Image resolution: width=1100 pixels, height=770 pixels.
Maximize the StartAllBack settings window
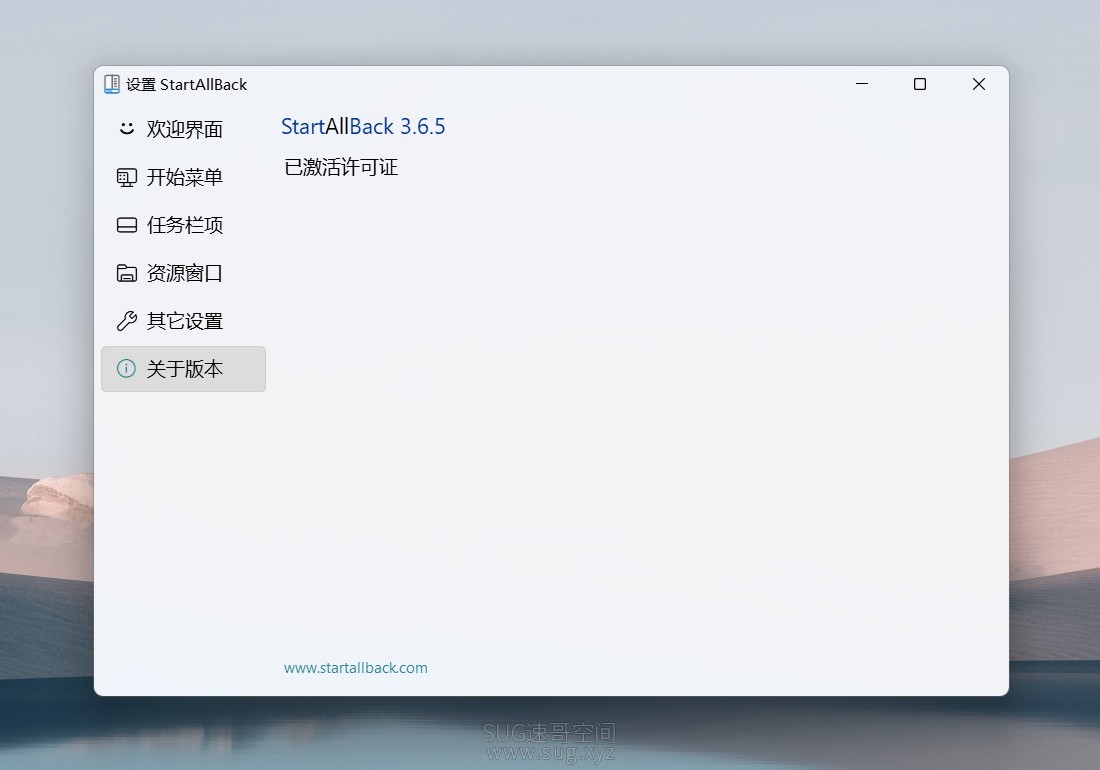(x=920, y=84)
